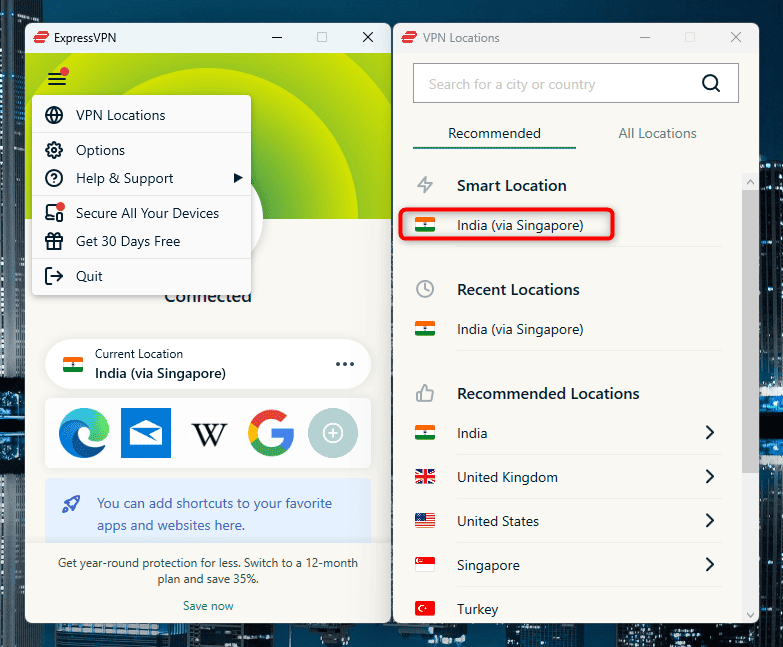Expand United States location chevron

tap(710, 520)
